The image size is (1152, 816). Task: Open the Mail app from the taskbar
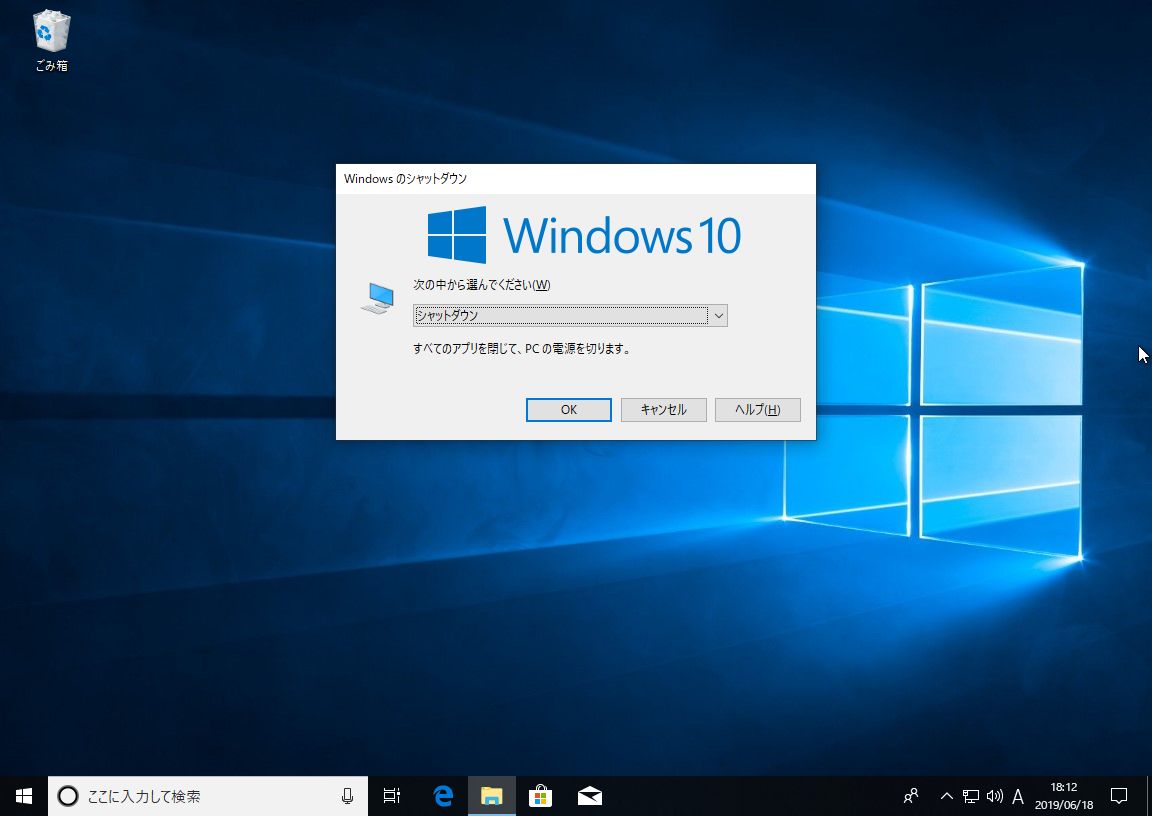pos(589,796)
